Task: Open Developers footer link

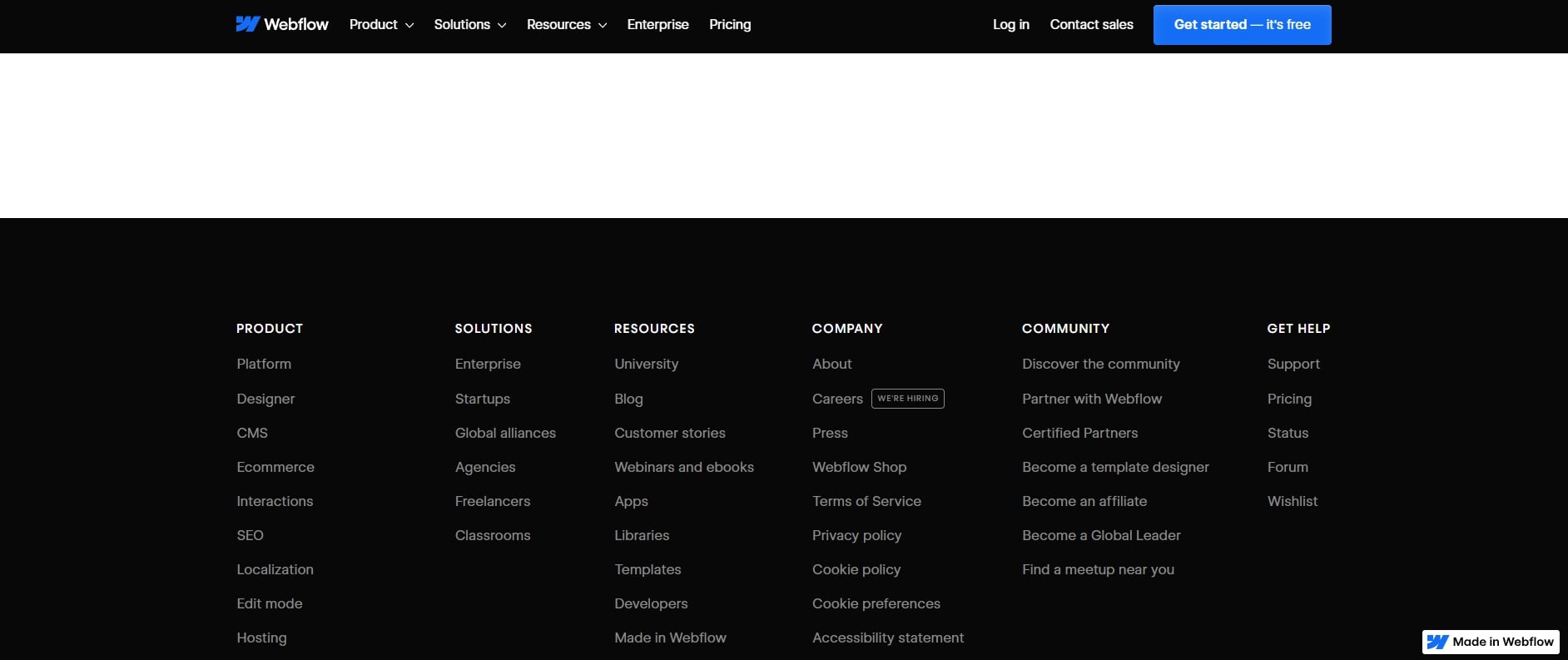Action: 651,603
